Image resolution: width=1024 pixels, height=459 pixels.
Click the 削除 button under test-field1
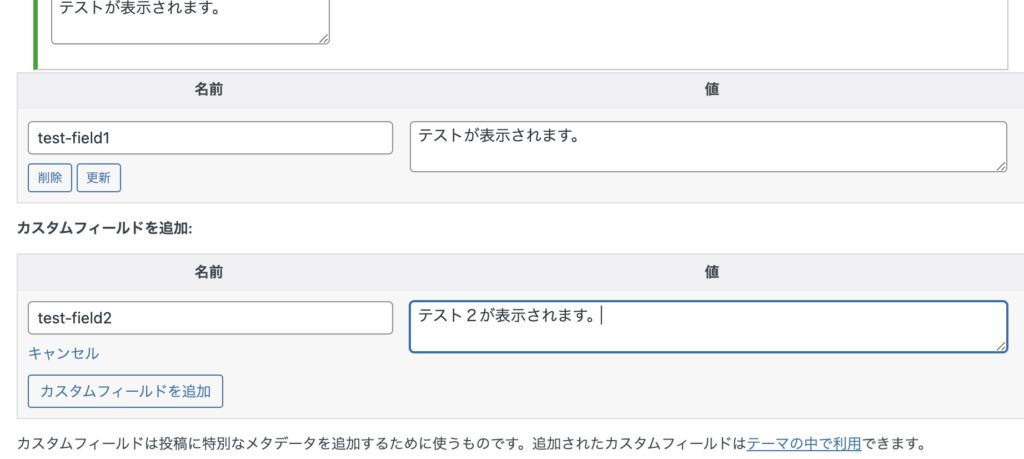pos(50,178)
